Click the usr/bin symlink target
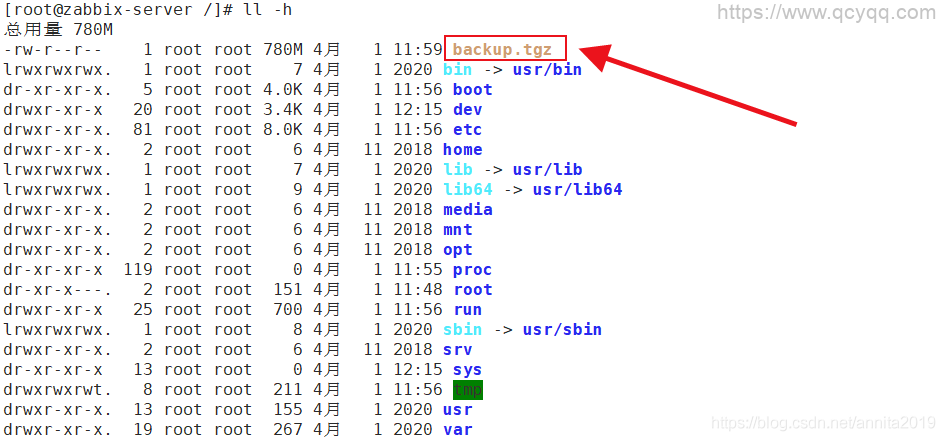Viewport: 945px width, 441px height. [547, 70]
